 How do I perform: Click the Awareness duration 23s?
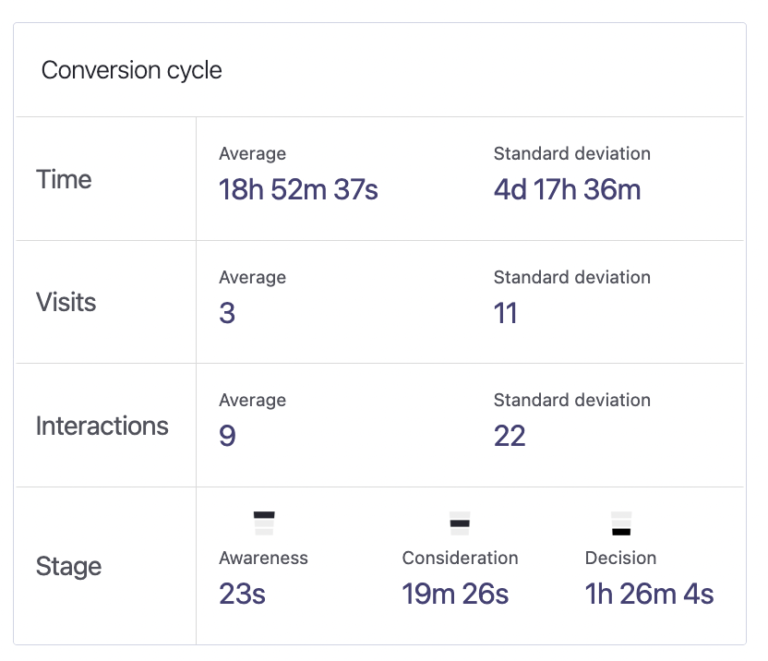[242, 594]
